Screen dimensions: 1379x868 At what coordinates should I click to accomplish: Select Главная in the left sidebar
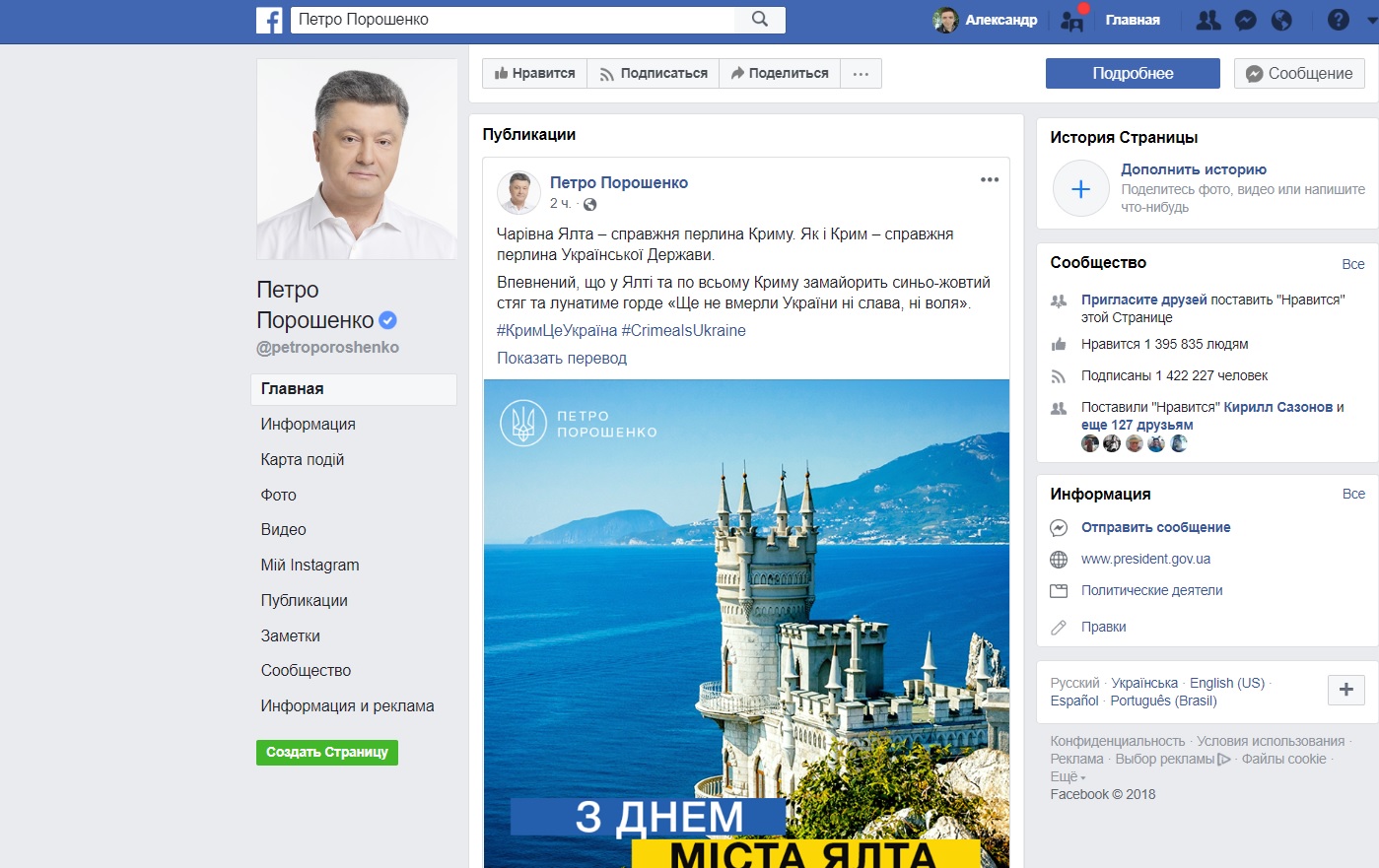pyautogui.click(x=354, y=389)
